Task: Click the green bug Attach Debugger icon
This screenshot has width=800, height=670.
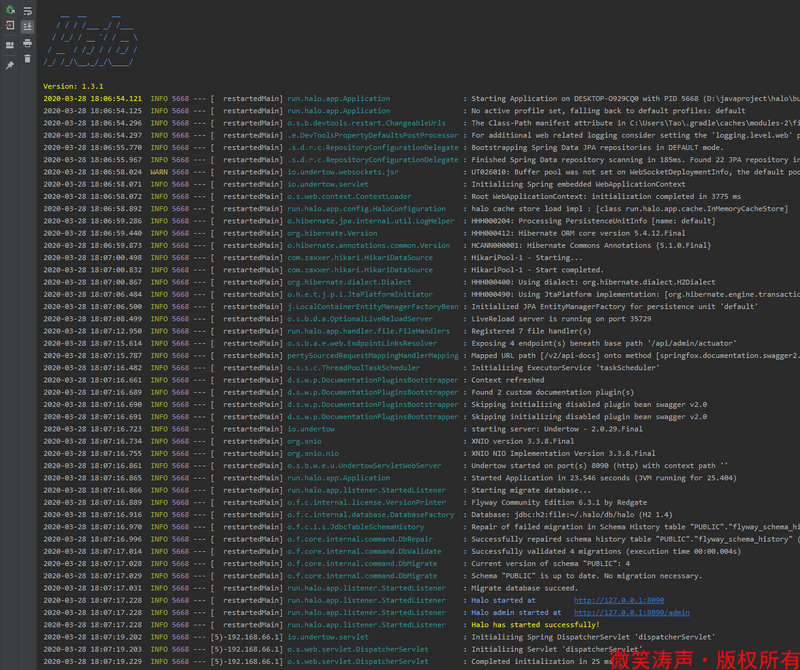Action: pyautogui.click(x=10, y=9)
